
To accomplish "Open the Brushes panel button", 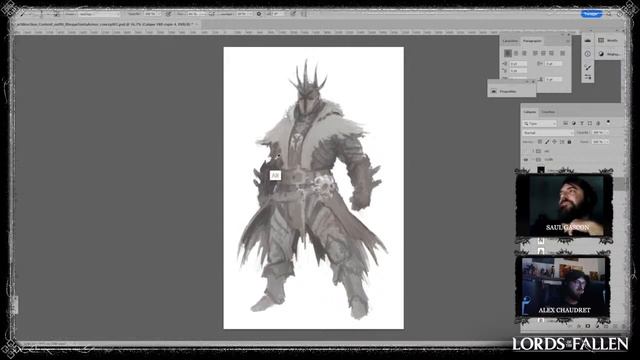I will (x=608, y=40).
